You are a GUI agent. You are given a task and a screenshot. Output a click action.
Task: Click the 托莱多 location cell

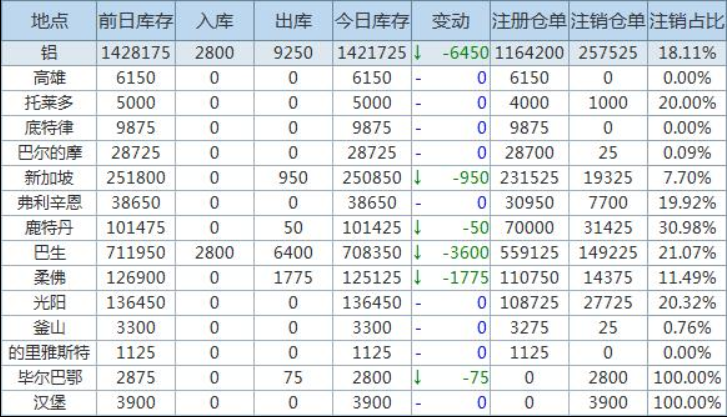[x=49, y=101]
